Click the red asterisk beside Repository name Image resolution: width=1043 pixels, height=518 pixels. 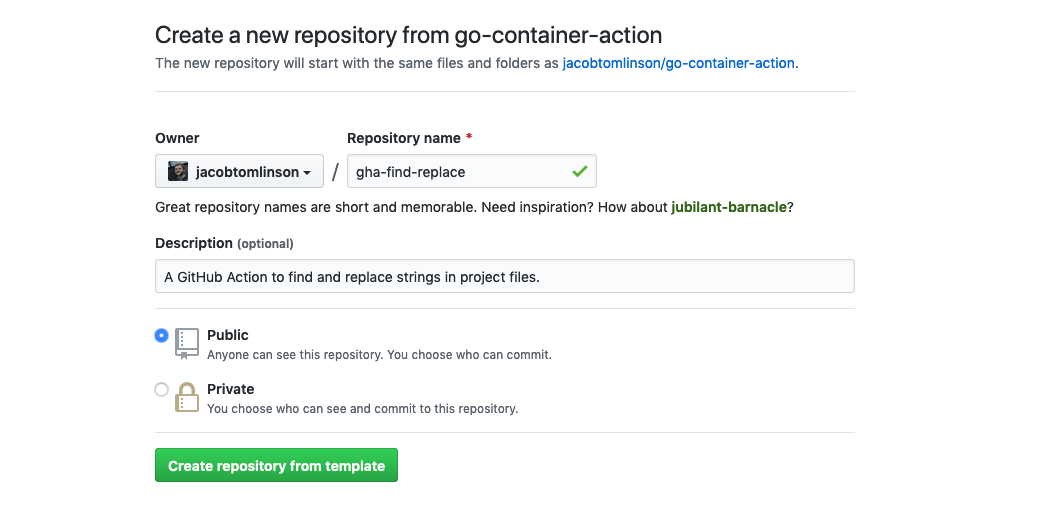[x=470, y=138]
